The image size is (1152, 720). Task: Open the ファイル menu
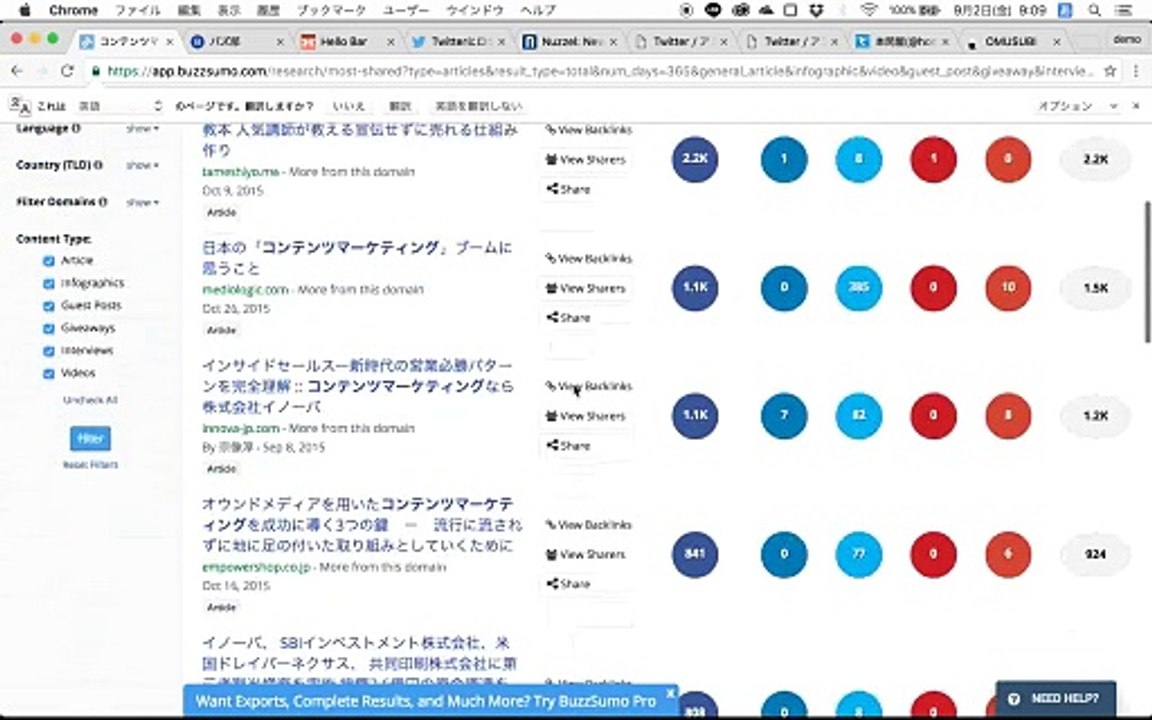click(137, 10)
